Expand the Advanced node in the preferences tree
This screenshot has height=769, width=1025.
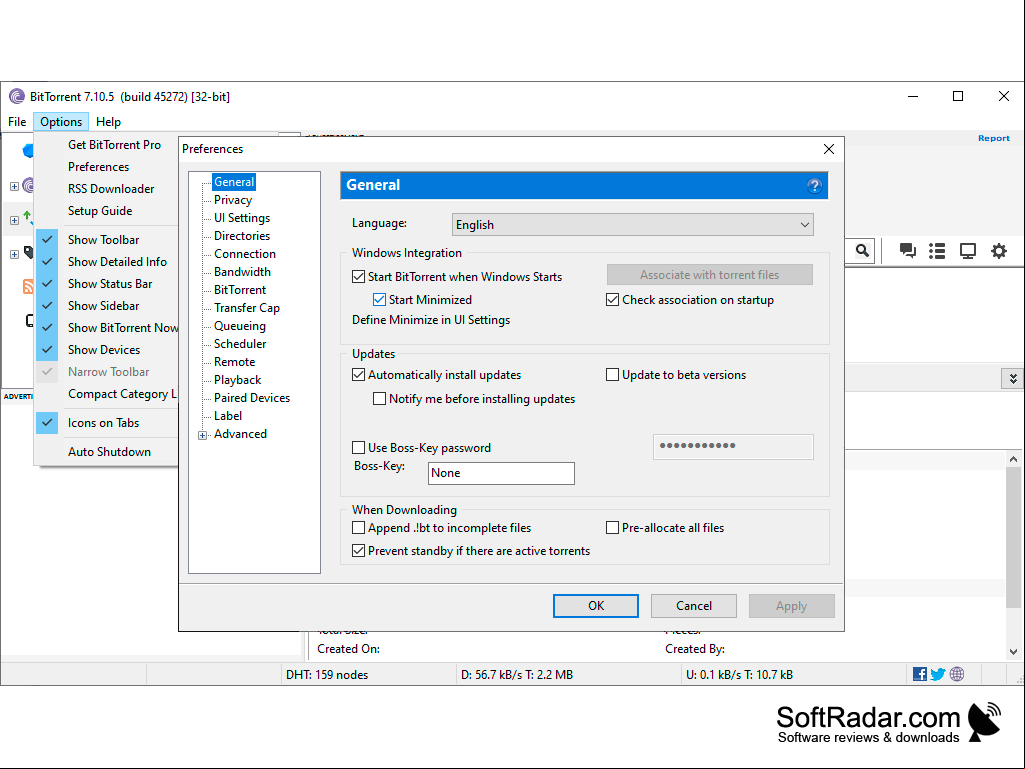click(203, 436)
